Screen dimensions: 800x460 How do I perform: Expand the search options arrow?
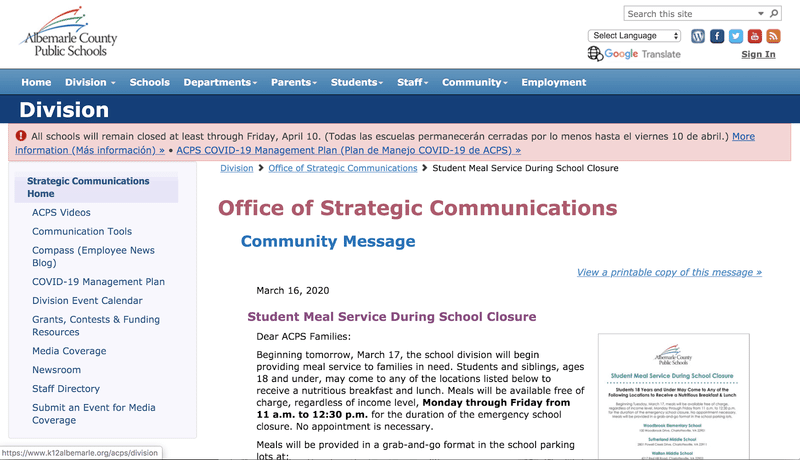coord(761,13)
